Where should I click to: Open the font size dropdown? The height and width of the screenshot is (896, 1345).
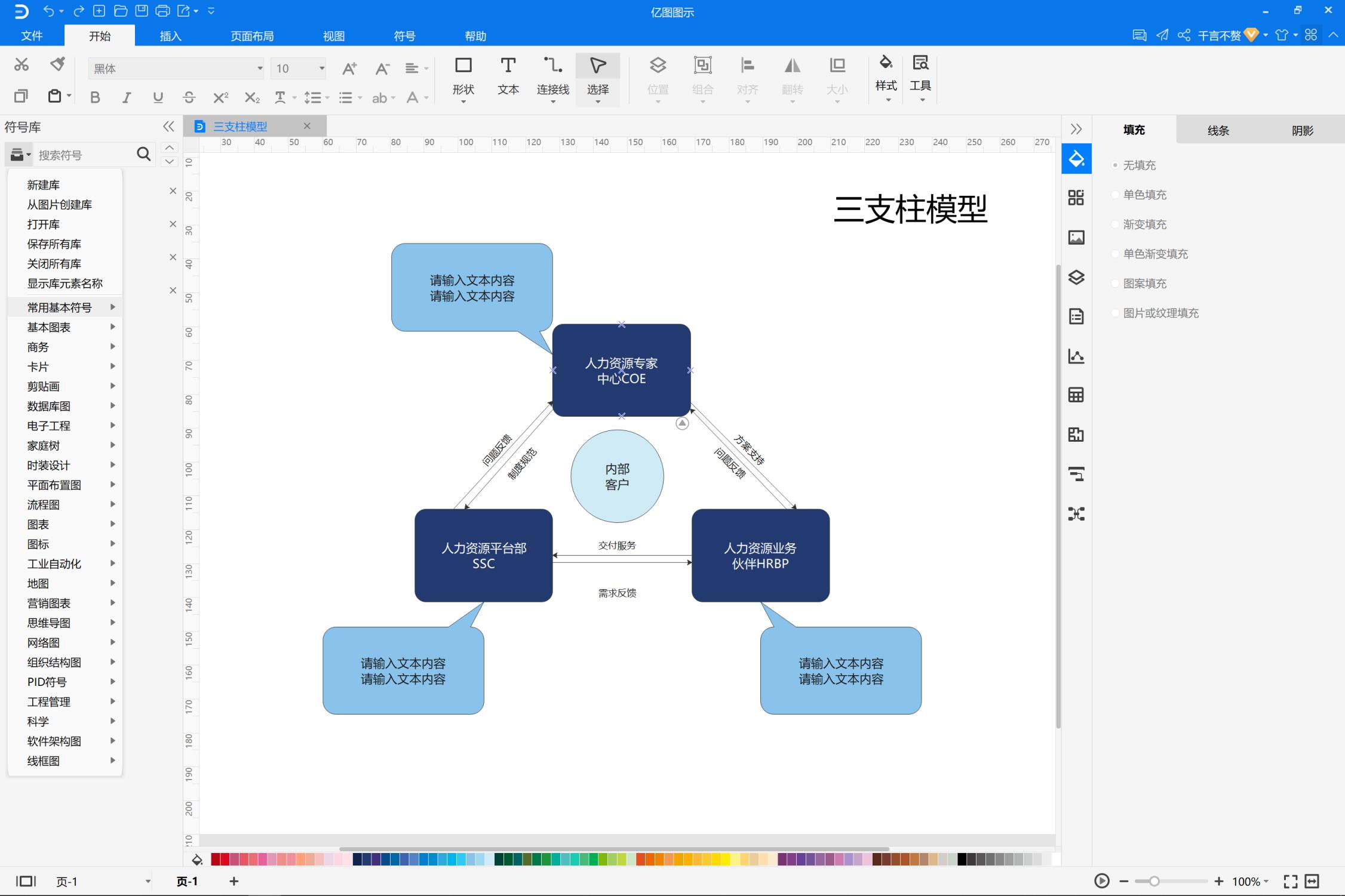tap(321, 69)
